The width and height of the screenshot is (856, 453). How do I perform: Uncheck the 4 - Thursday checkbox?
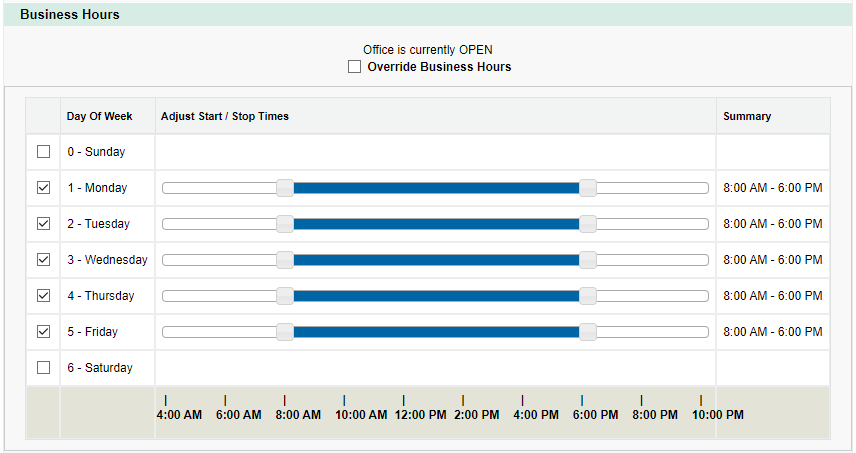(x=43, y=295)
